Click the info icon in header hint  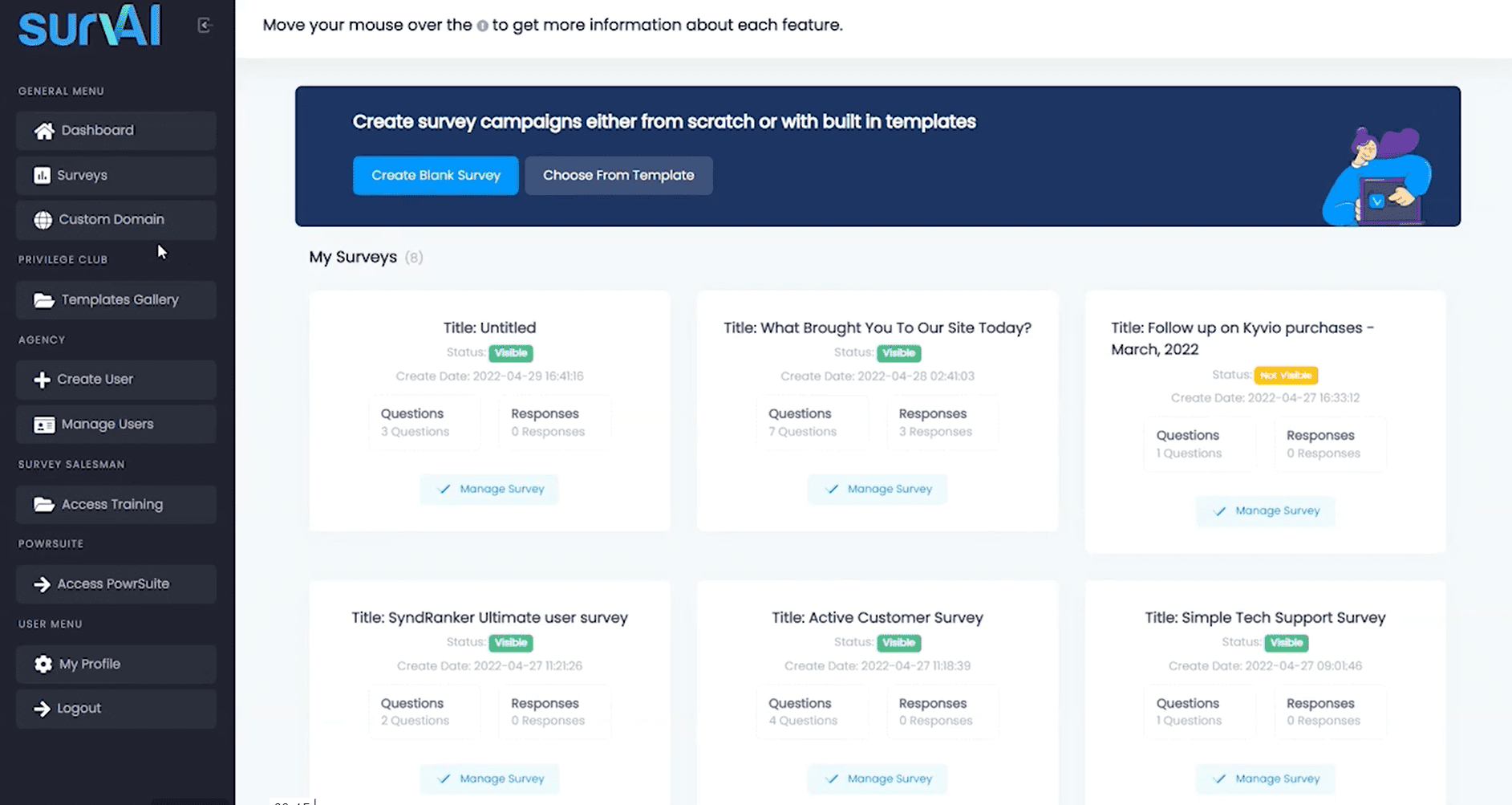click(482, 26)
